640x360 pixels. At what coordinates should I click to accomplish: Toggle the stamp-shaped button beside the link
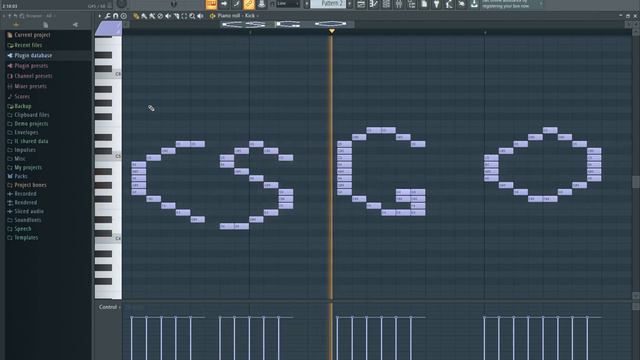(x=261, y=4)
